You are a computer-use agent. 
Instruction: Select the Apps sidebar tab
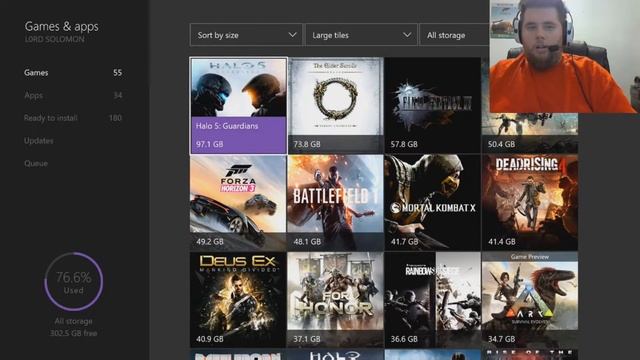pos(73,96)
